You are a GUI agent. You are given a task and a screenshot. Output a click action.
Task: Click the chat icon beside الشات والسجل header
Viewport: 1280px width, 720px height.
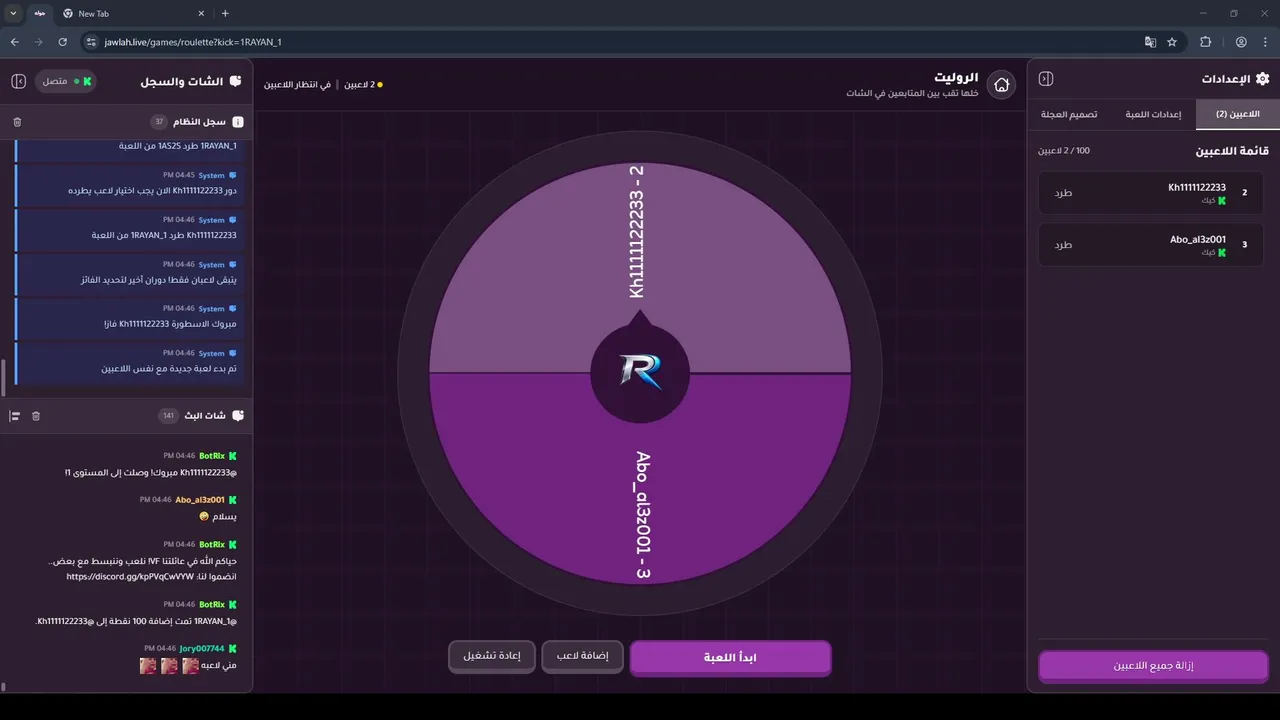(235, 81)
